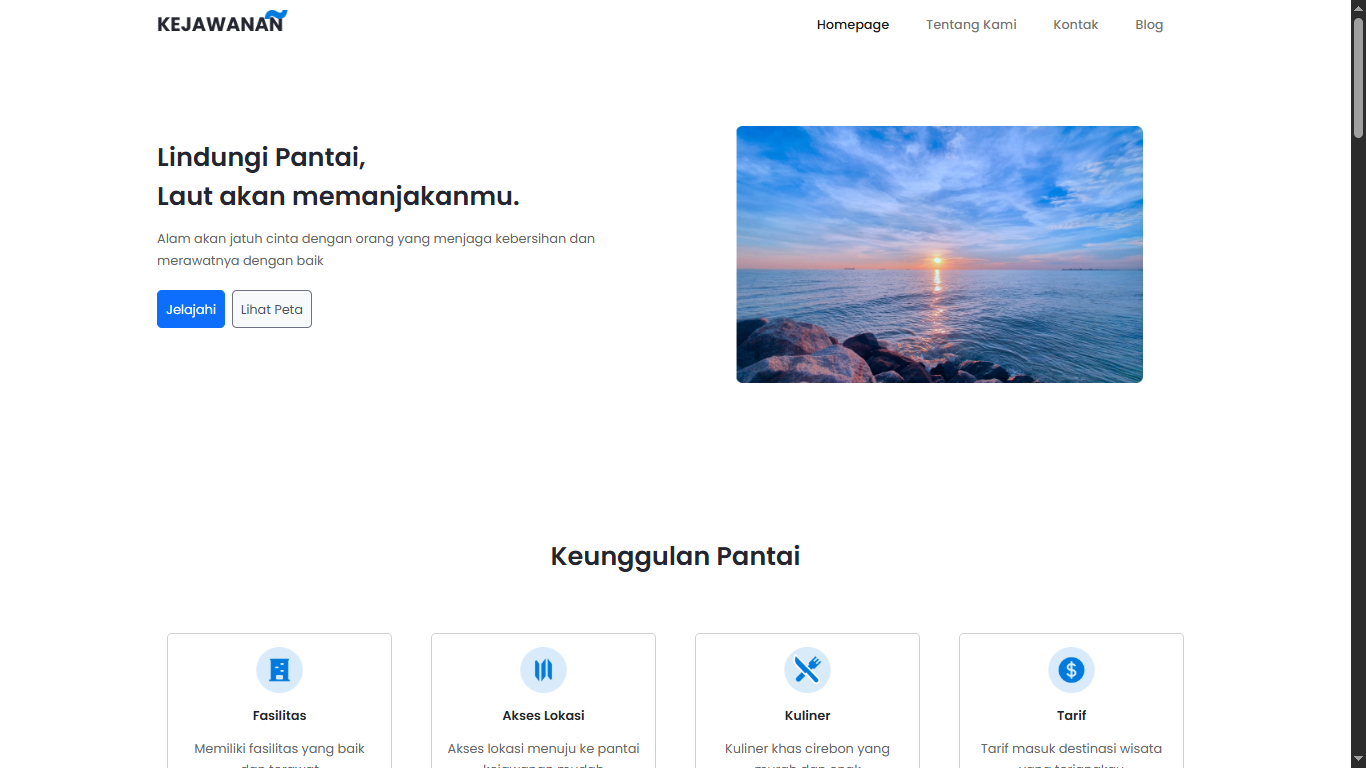Navigate to the Blog page

(1149, 25)
